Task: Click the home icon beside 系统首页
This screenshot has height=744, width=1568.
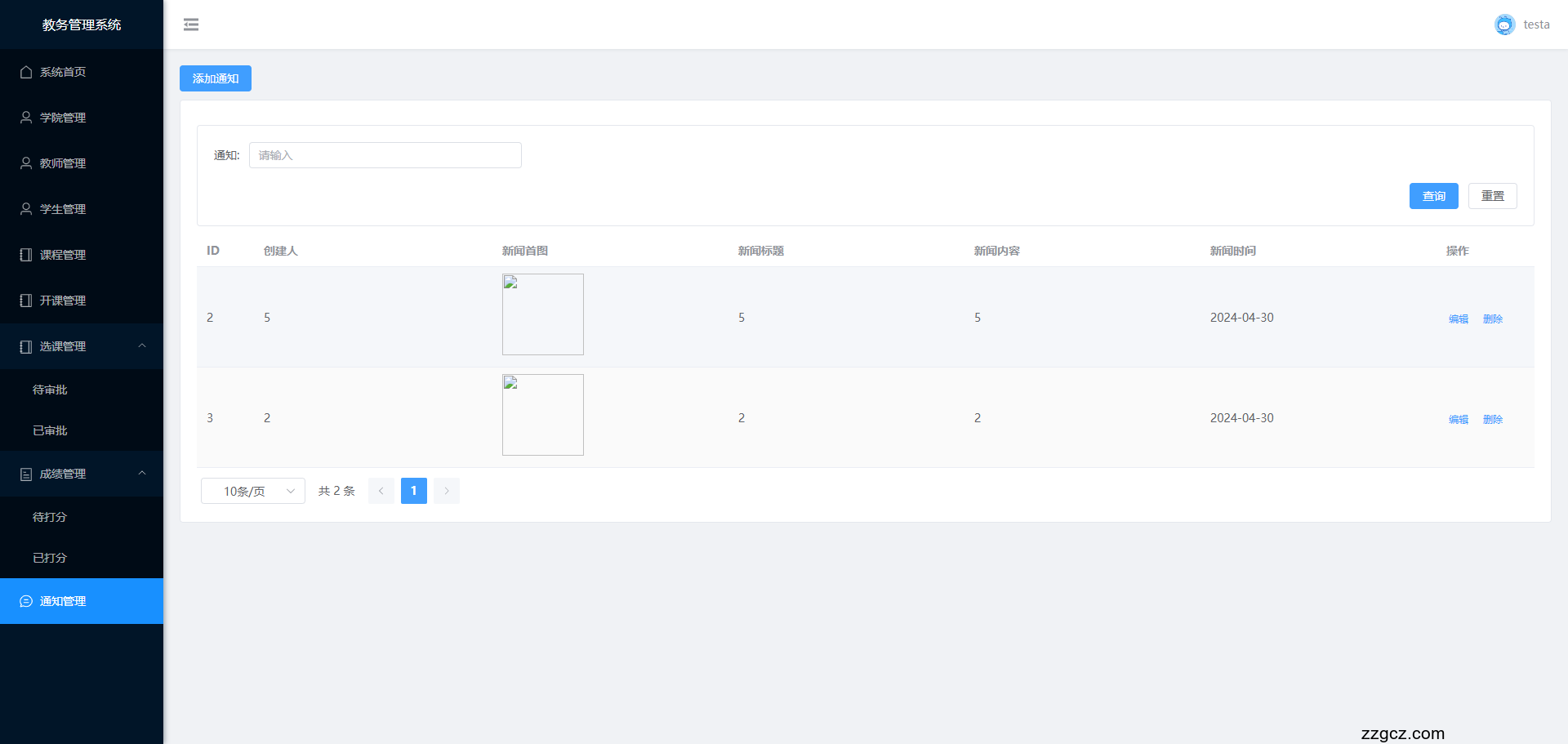Action: 26,72
